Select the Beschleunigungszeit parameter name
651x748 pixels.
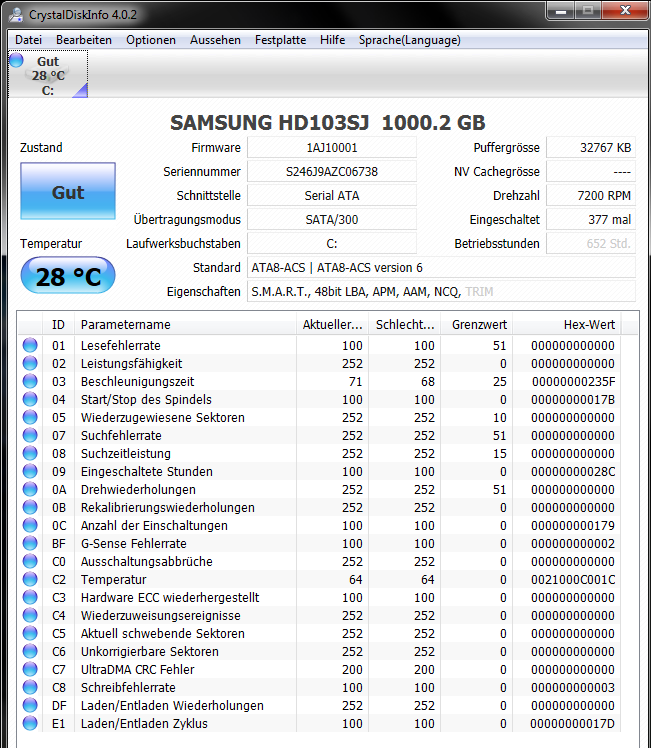coord(137,382)
